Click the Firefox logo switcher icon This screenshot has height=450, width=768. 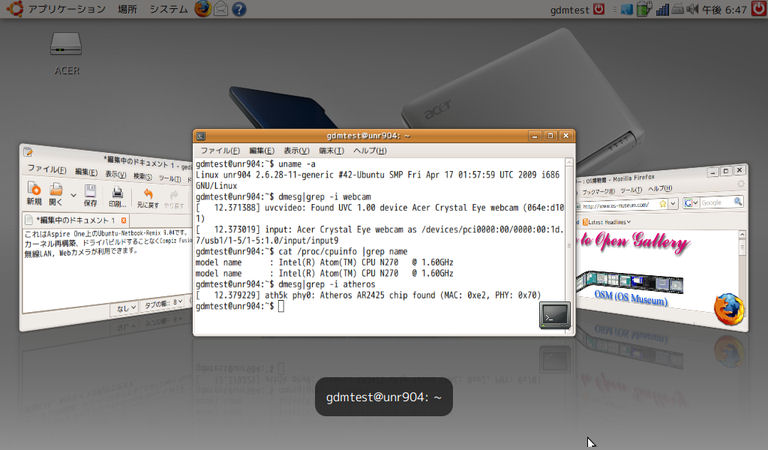point(729,309)
